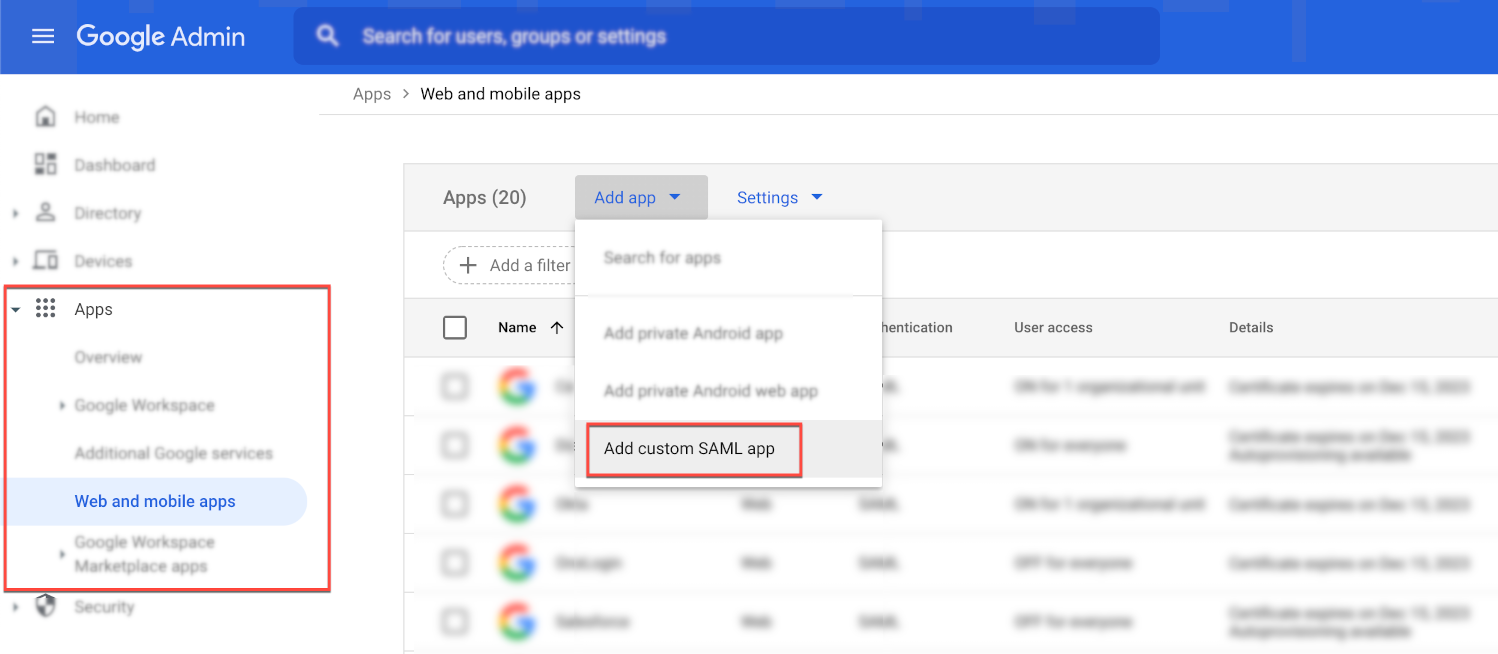Click the Apps grid icon
The height and width of the screenshot is (654, 1498).
46,309
